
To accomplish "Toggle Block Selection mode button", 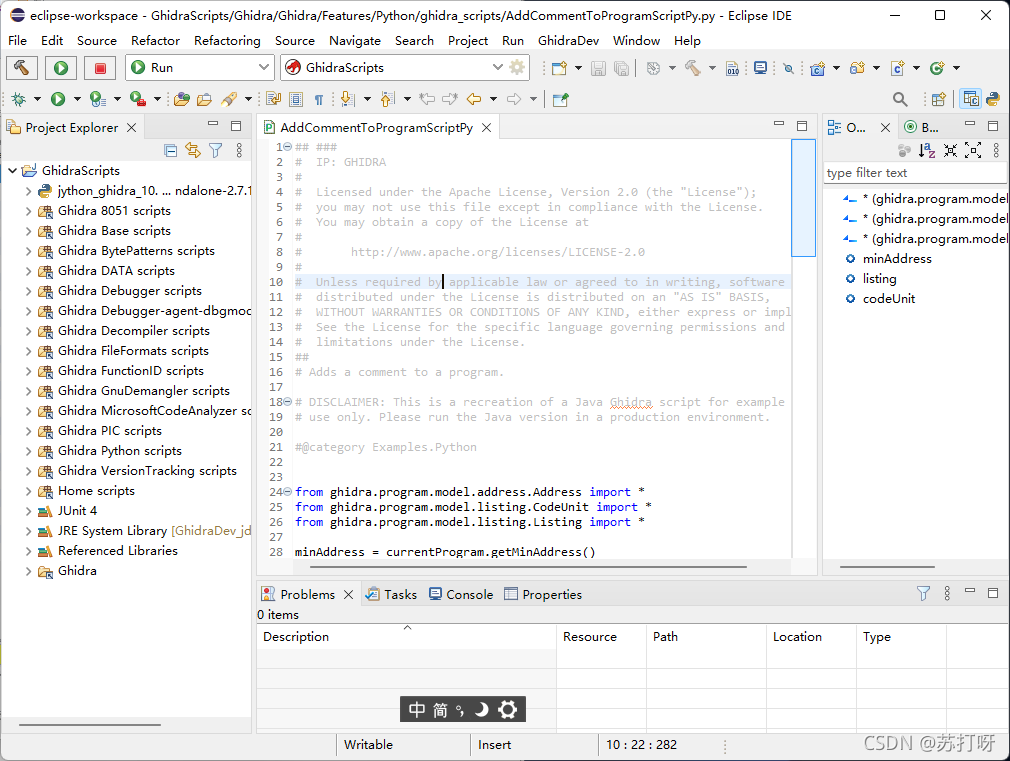I will (x=296, y=99).
